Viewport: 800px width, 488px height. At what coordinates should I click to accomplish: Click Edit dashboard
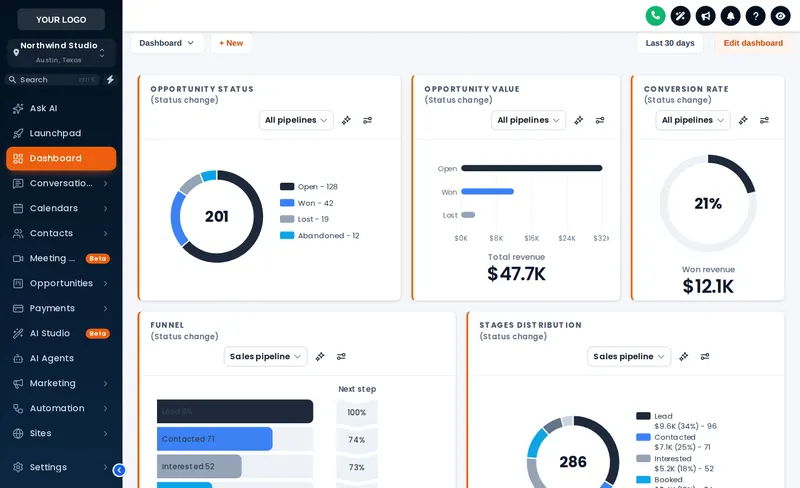(x=753, y=43)
